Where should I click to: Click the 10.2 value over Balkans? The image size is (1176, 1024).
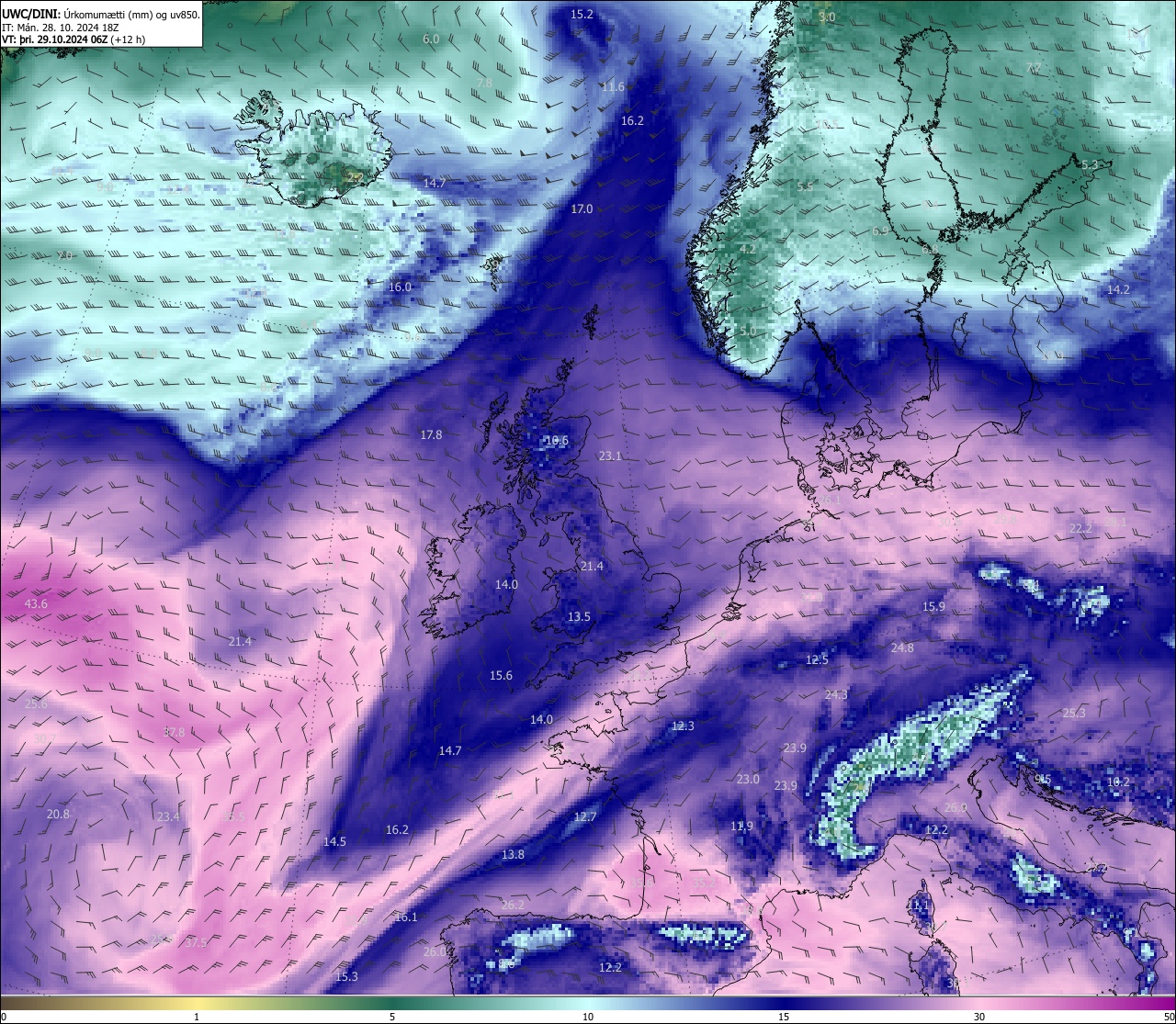[1118, 782]
